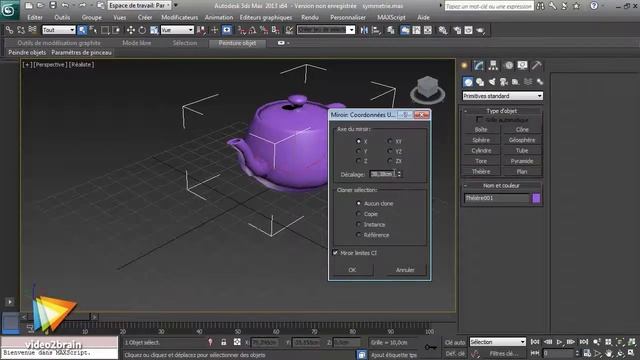Click the Redo arrow icon
The width and height of the screenshot is (640, 360).
pos(83,5)
